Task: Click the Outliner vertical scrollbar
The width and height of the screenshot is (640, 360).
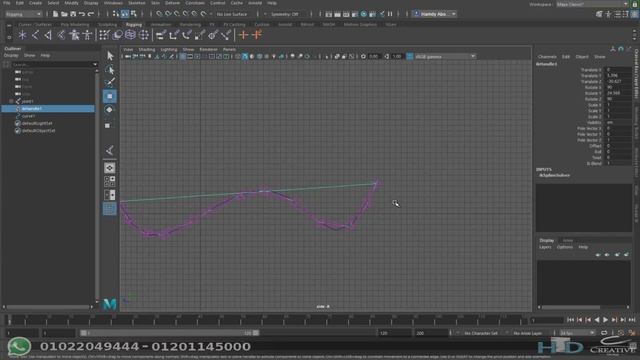Action: click(97, 186)
